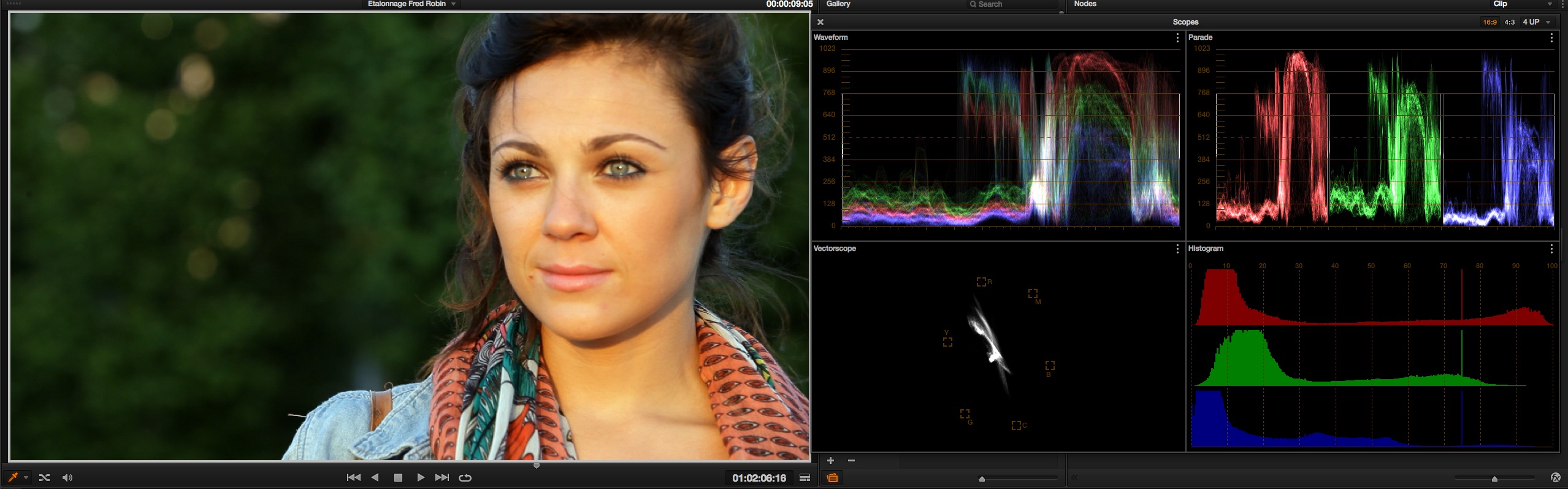Toggle the orange stills gallery icon
Screen dimensions: 1568x489
click(832, 478)
